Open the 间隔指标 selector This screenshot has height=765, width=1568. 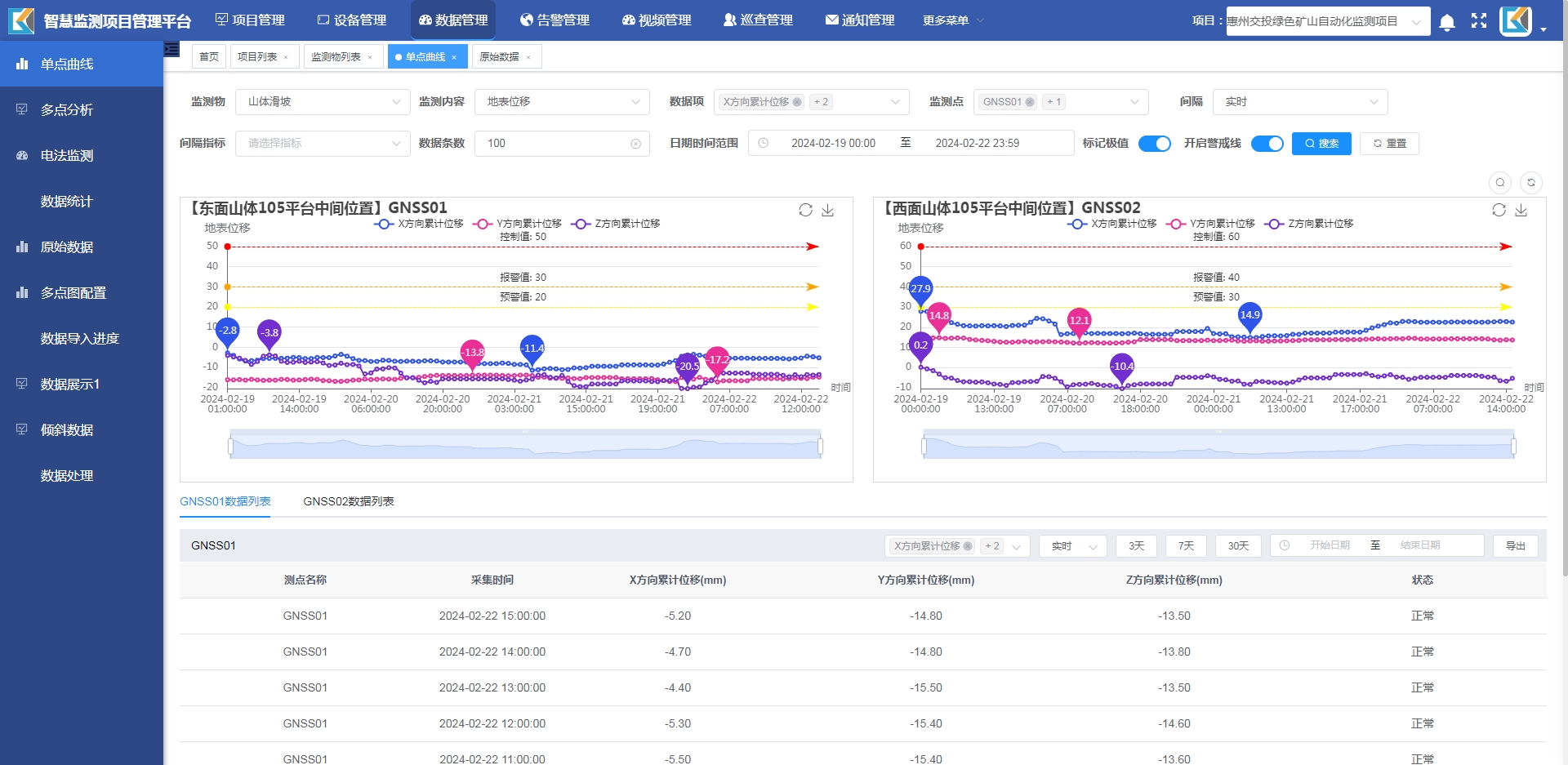[x=323, y=144]
